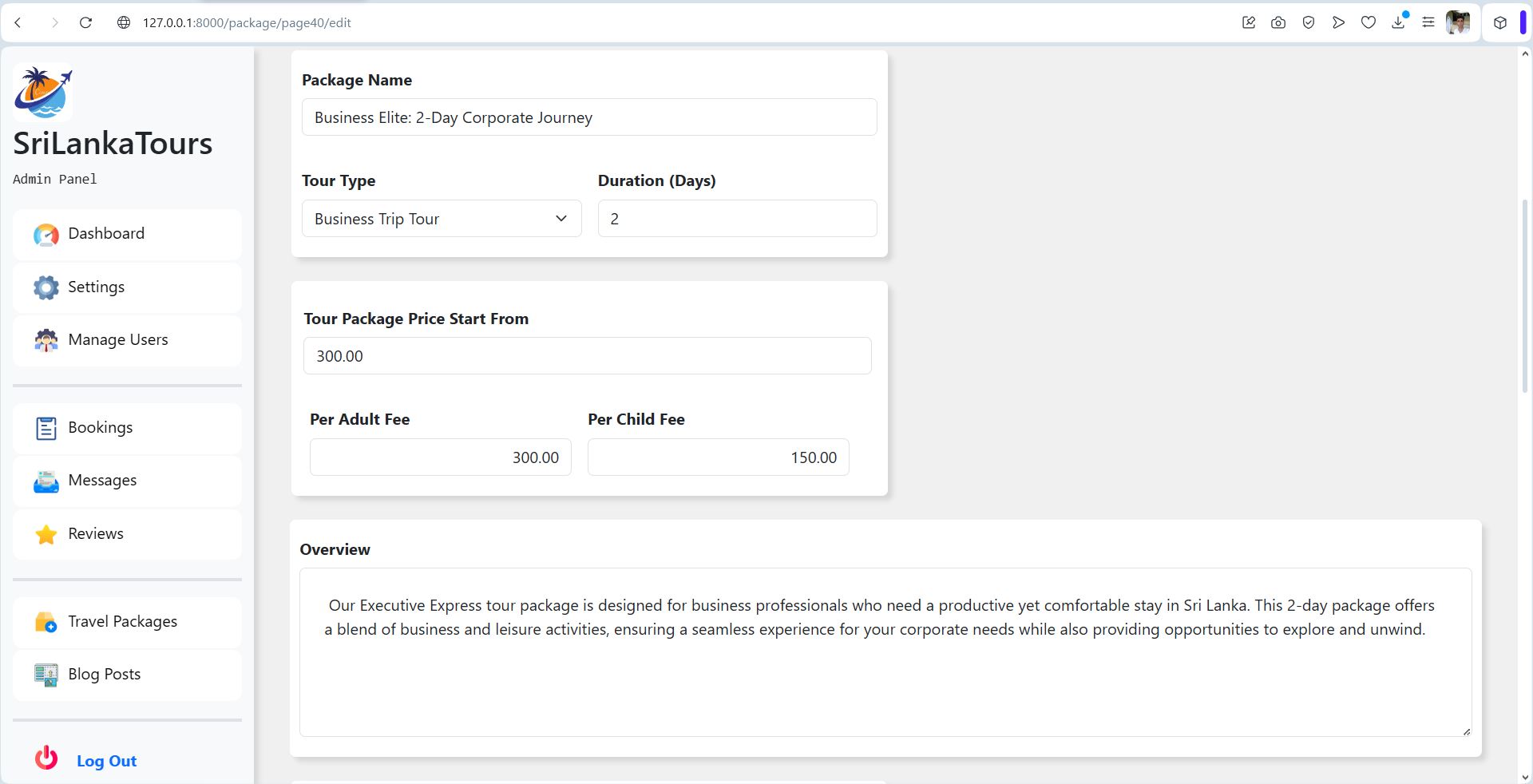Click the SriLankaTours palm tree logo
Viewport: 1533px width, 784px height.
click(x=43, y=92)
